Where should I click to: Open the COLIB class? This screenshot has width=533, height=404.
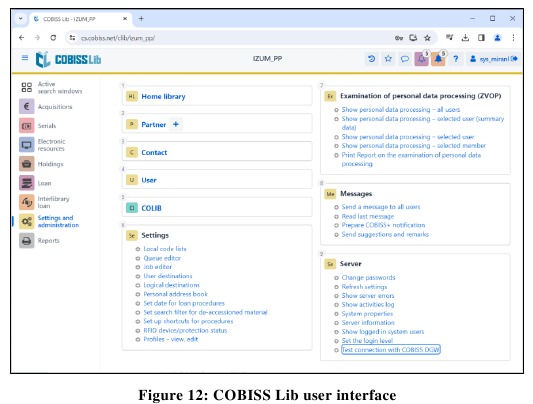151,208
